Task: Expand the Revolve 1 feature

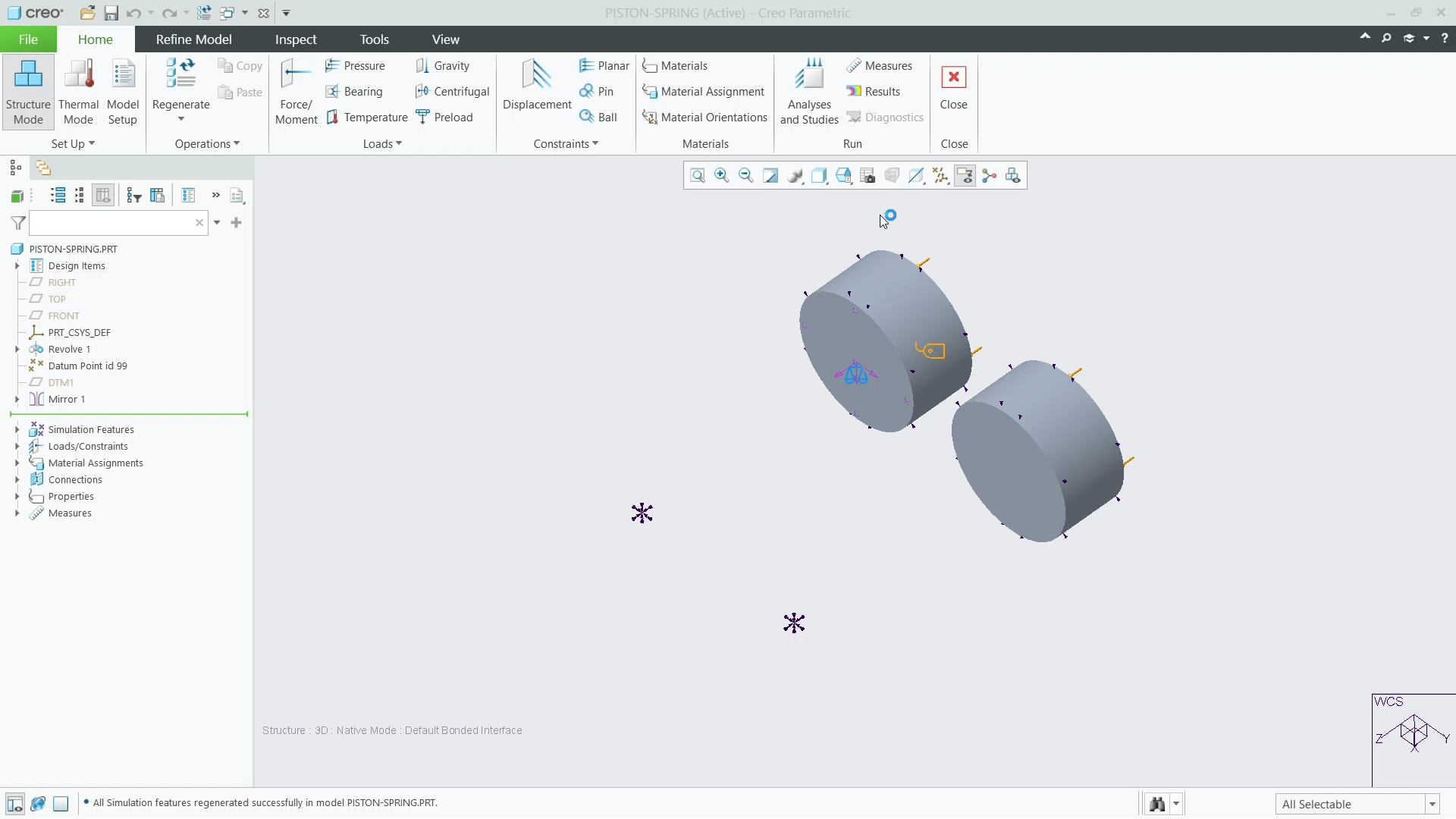Action: (17, 350)
